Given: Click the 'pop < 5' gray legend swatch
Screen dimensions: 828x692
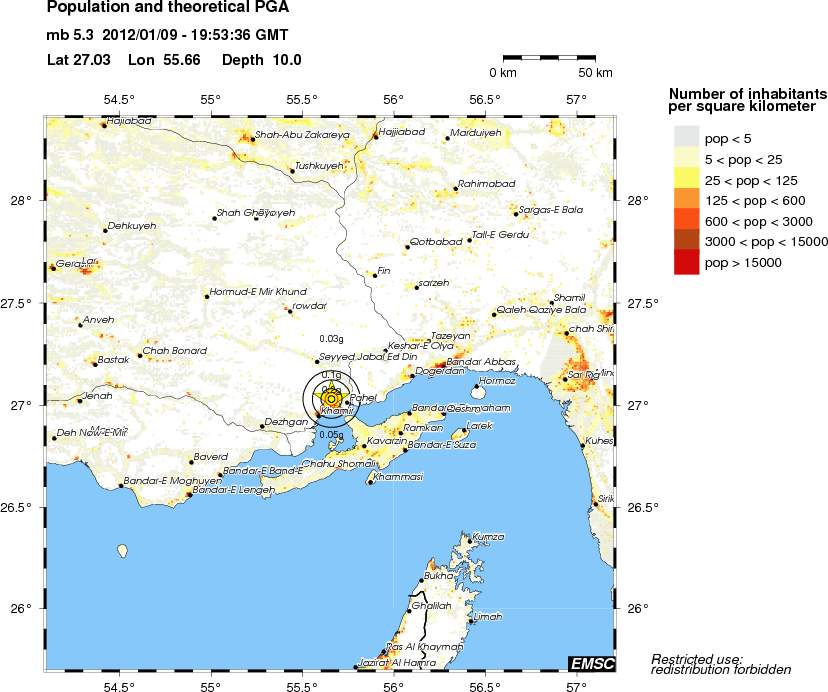Looking at the screenshot, I should point(685,137).
